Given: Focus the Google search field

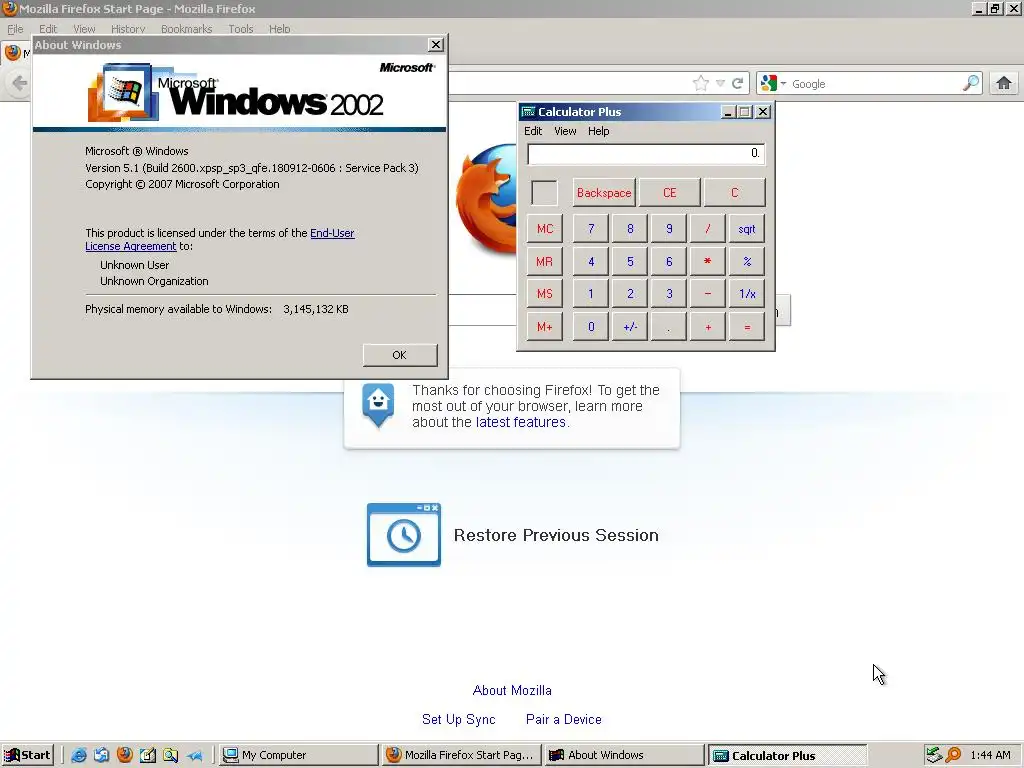Looking at the screenshot, I should pyautogui.click(x=875, y=84).
